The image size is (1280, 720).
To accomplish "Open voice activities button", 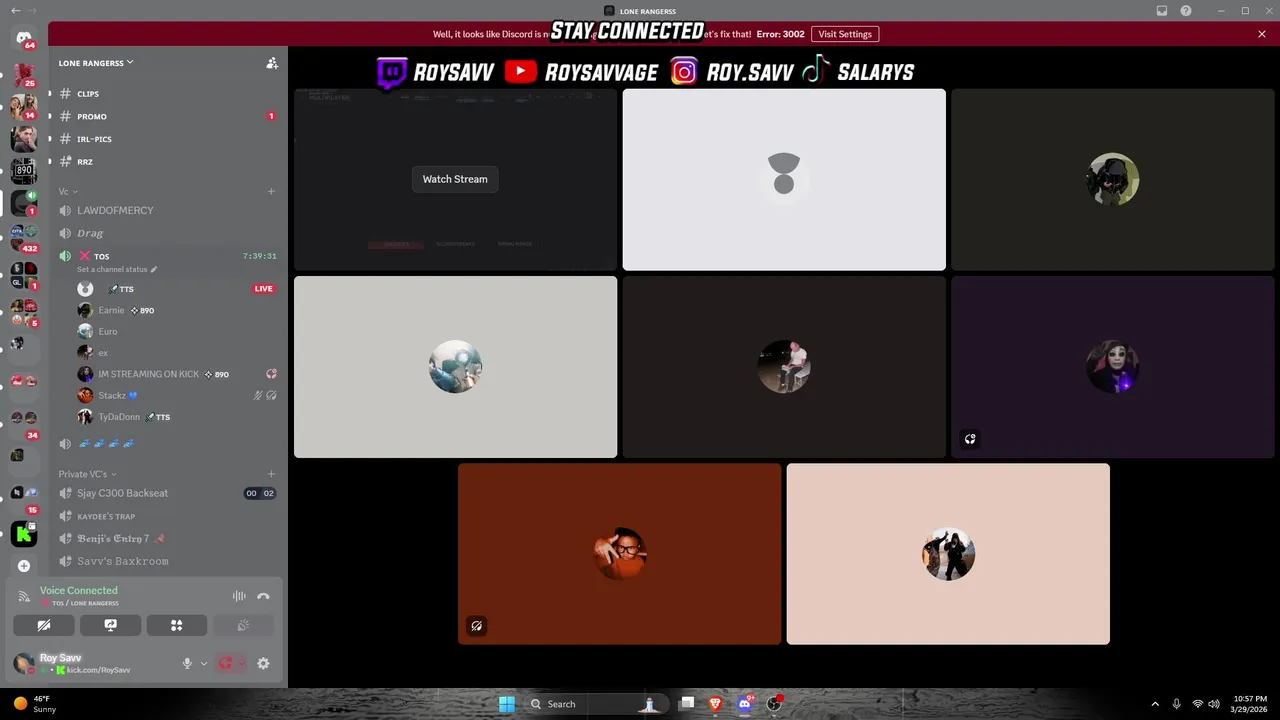I will pos(176,625).
